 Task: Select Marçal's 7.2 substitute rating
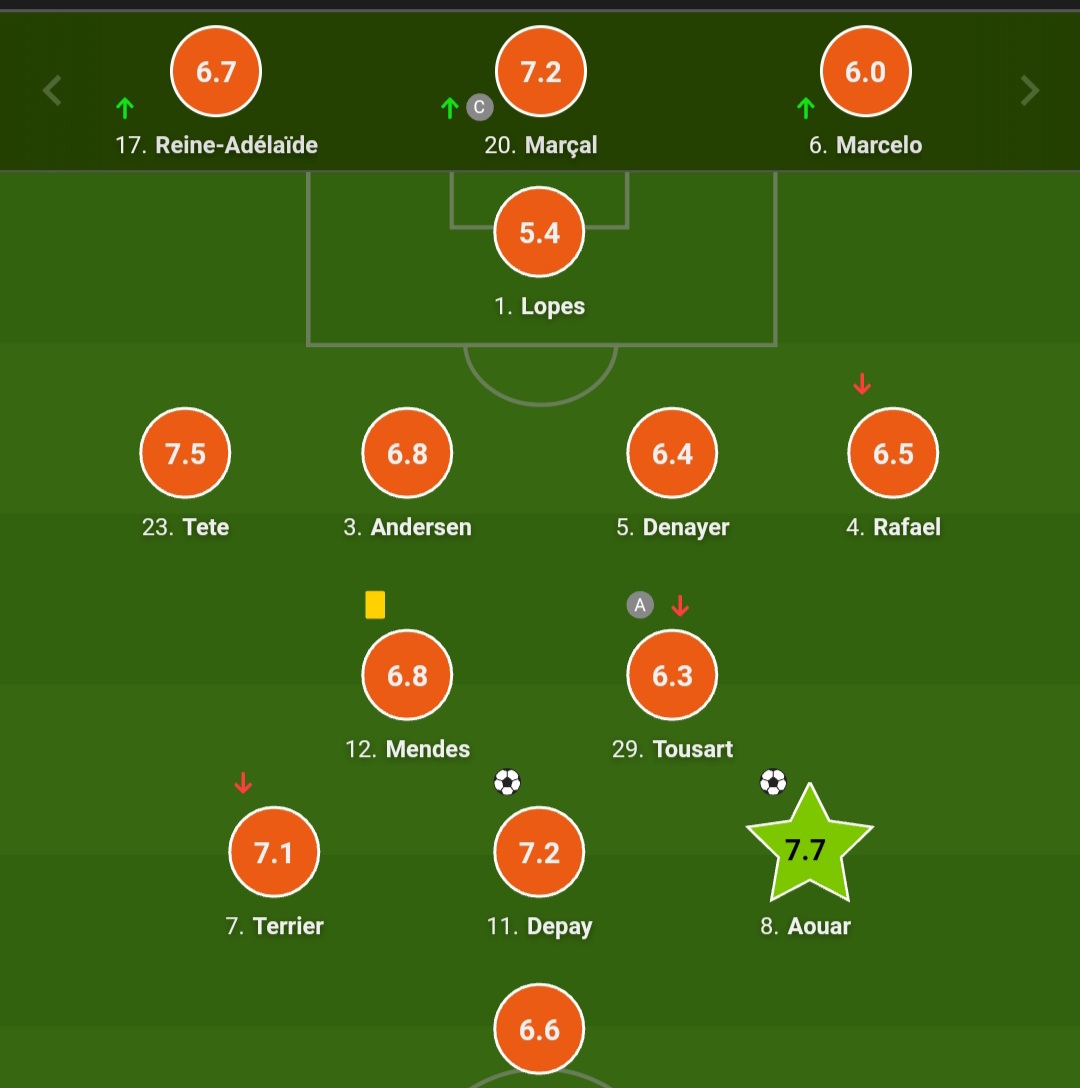click(x=541, y=71)
